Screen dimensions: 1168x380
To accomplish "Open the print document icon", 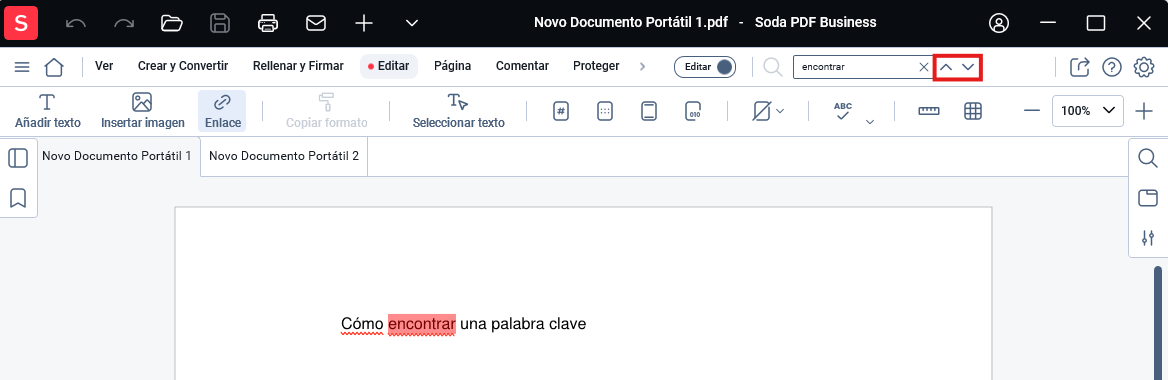I will click(267, 23).
